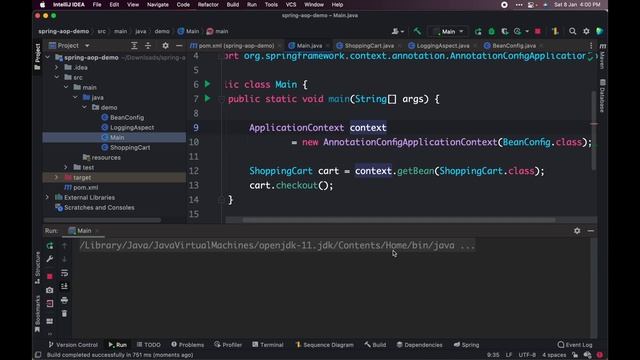
Task: Open Search Everywhere magnifier icon
Action: click(572, 31)
